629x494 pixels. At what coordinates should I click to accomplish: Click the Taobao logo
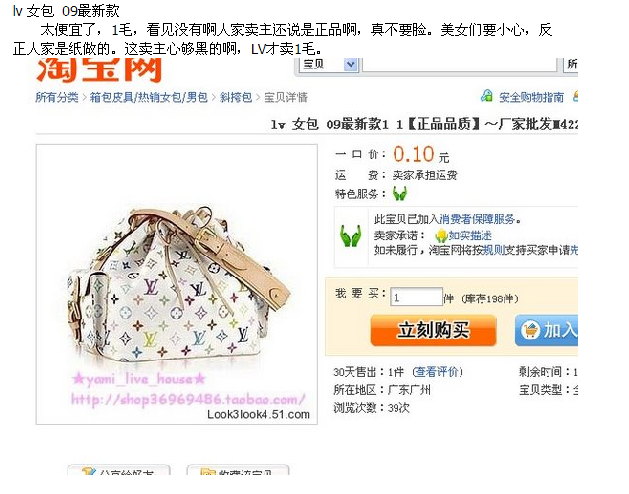pos(99,70)
